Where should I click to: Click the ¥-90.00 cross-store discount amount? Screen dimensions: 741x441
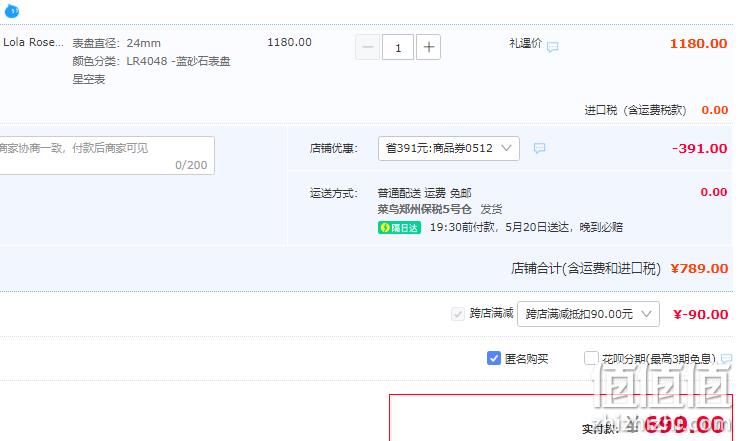700,314
